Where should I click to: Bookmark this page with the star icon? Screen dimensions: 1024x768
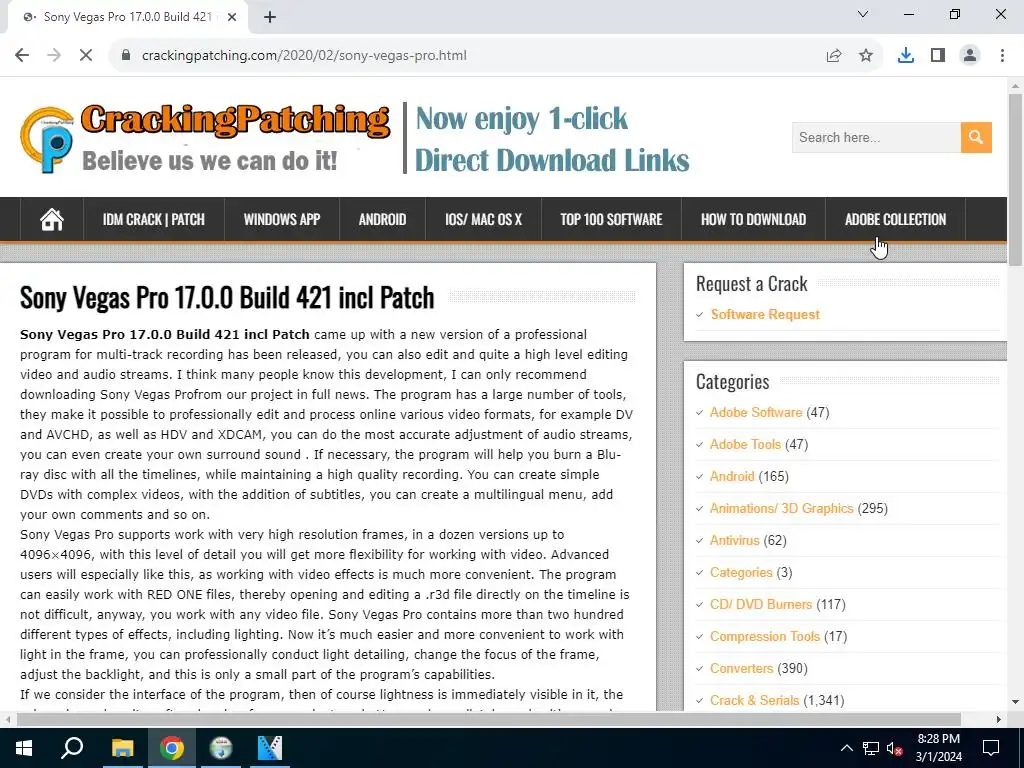click(866, 56)
